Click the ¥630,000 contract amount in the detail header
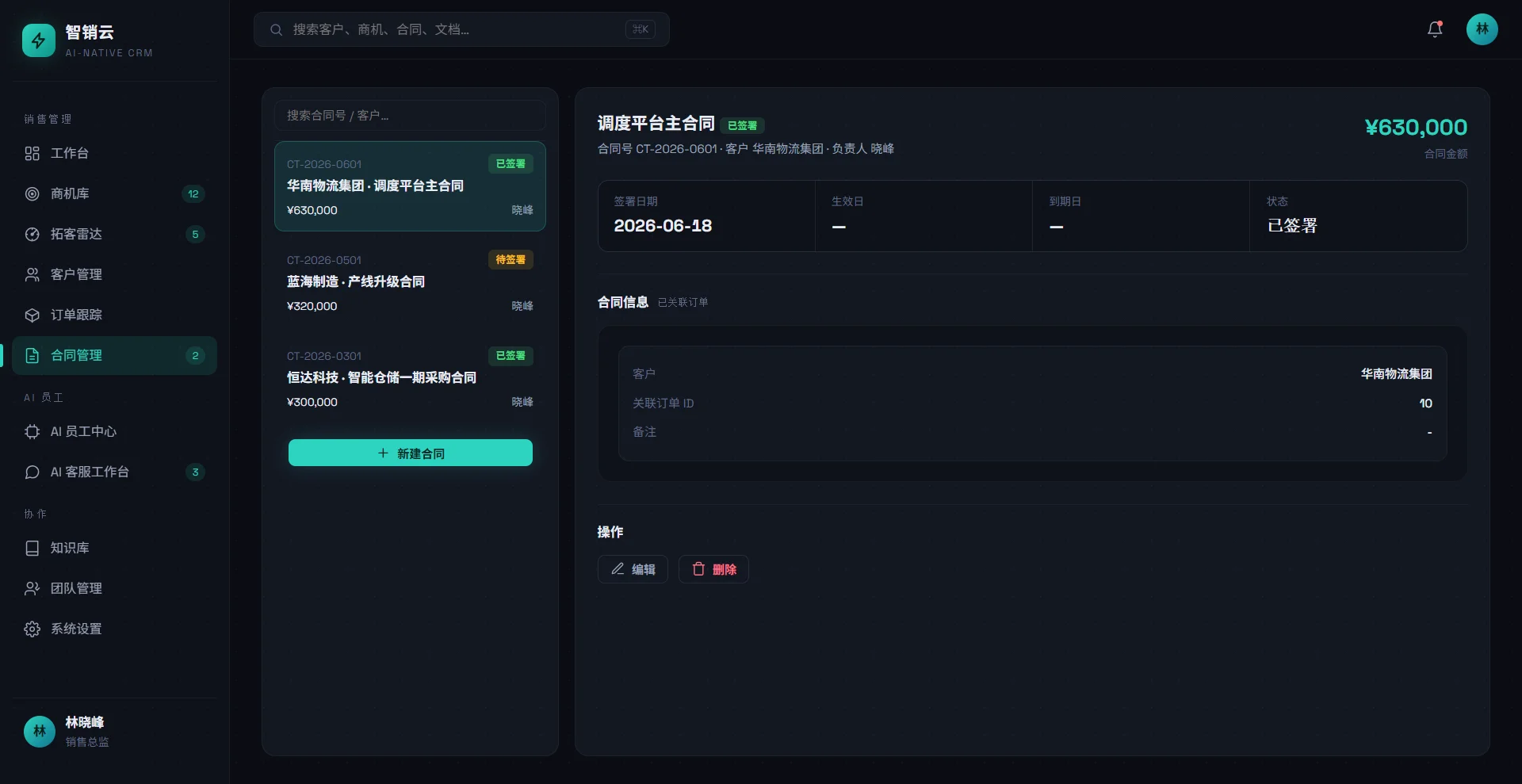 [1416, 127]
